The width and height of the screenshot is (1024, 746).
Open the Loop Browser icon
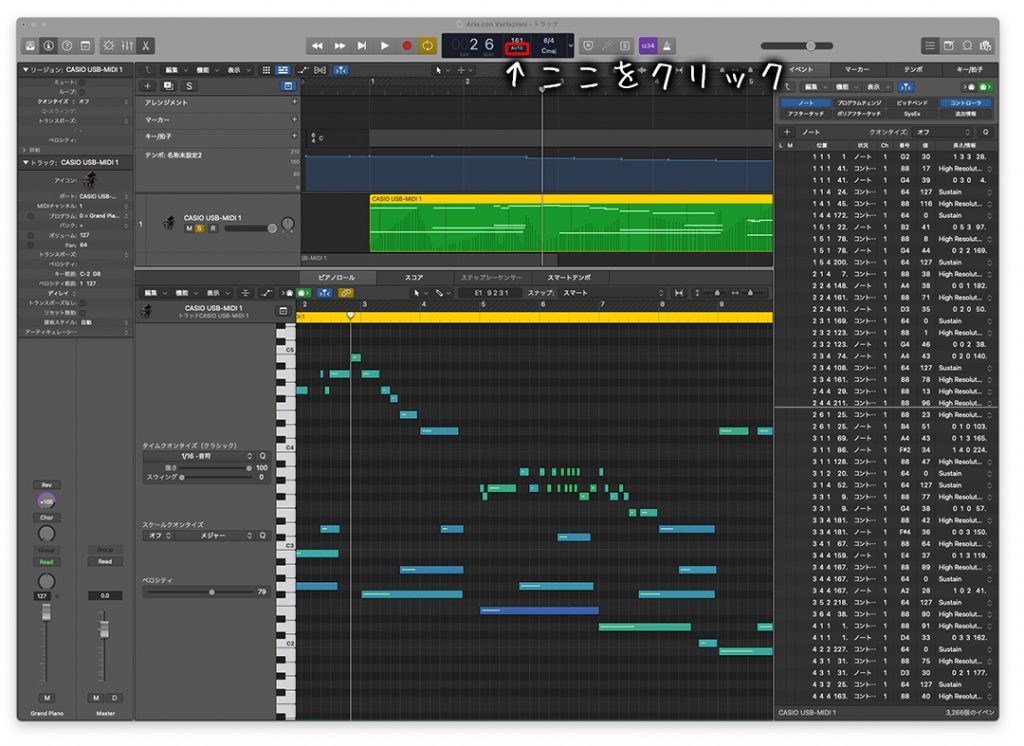tap(967, 46)
